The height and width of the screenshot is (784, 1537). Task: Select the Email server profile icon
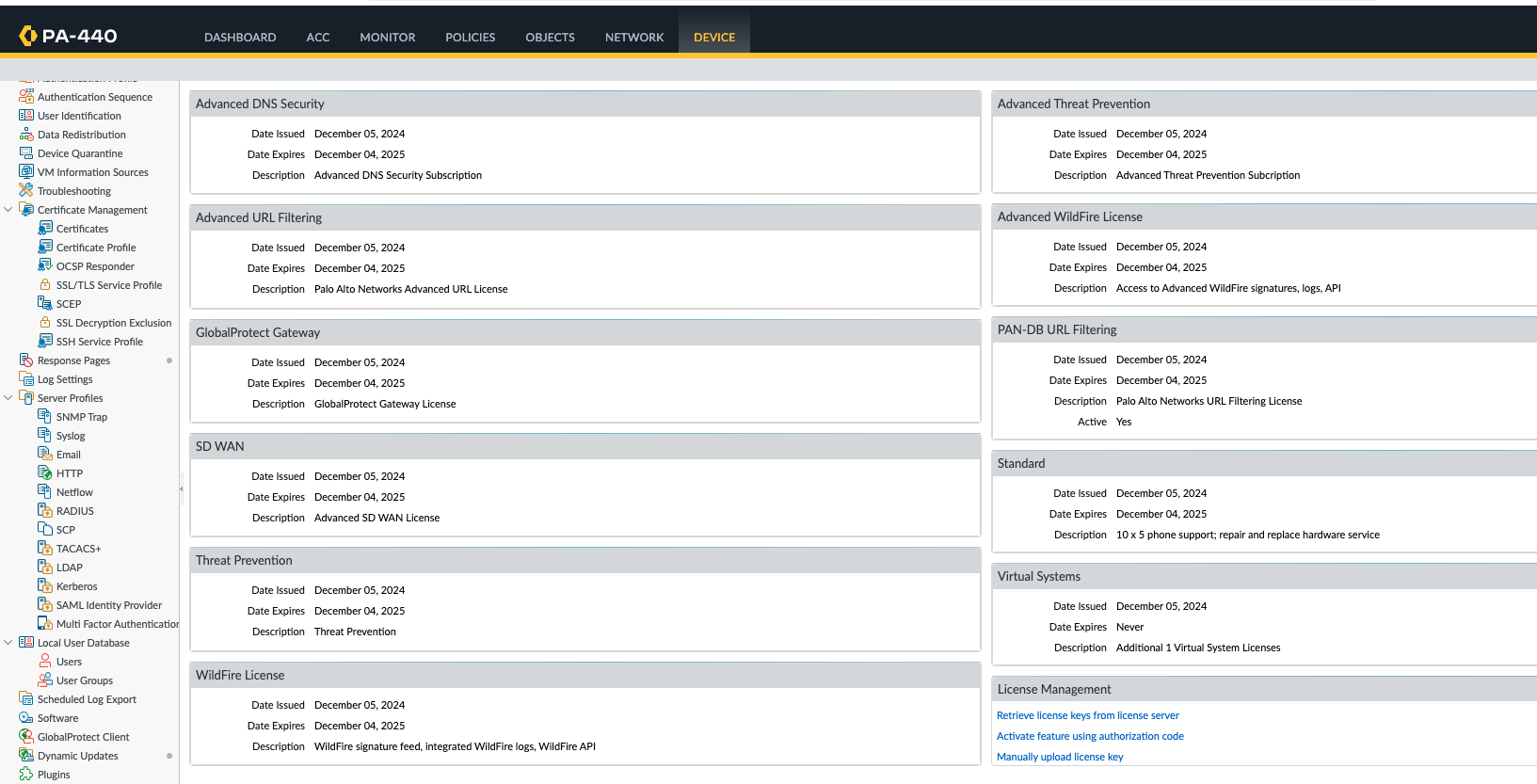(x=45, y=455)
